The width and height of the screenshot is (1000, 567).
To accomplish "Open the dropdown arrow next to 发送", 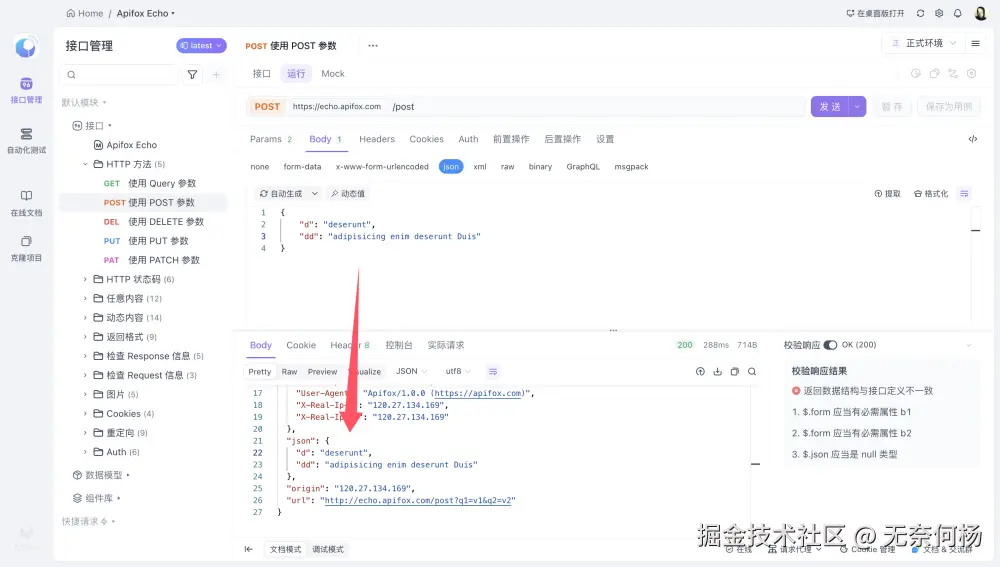I will point(858,107).
